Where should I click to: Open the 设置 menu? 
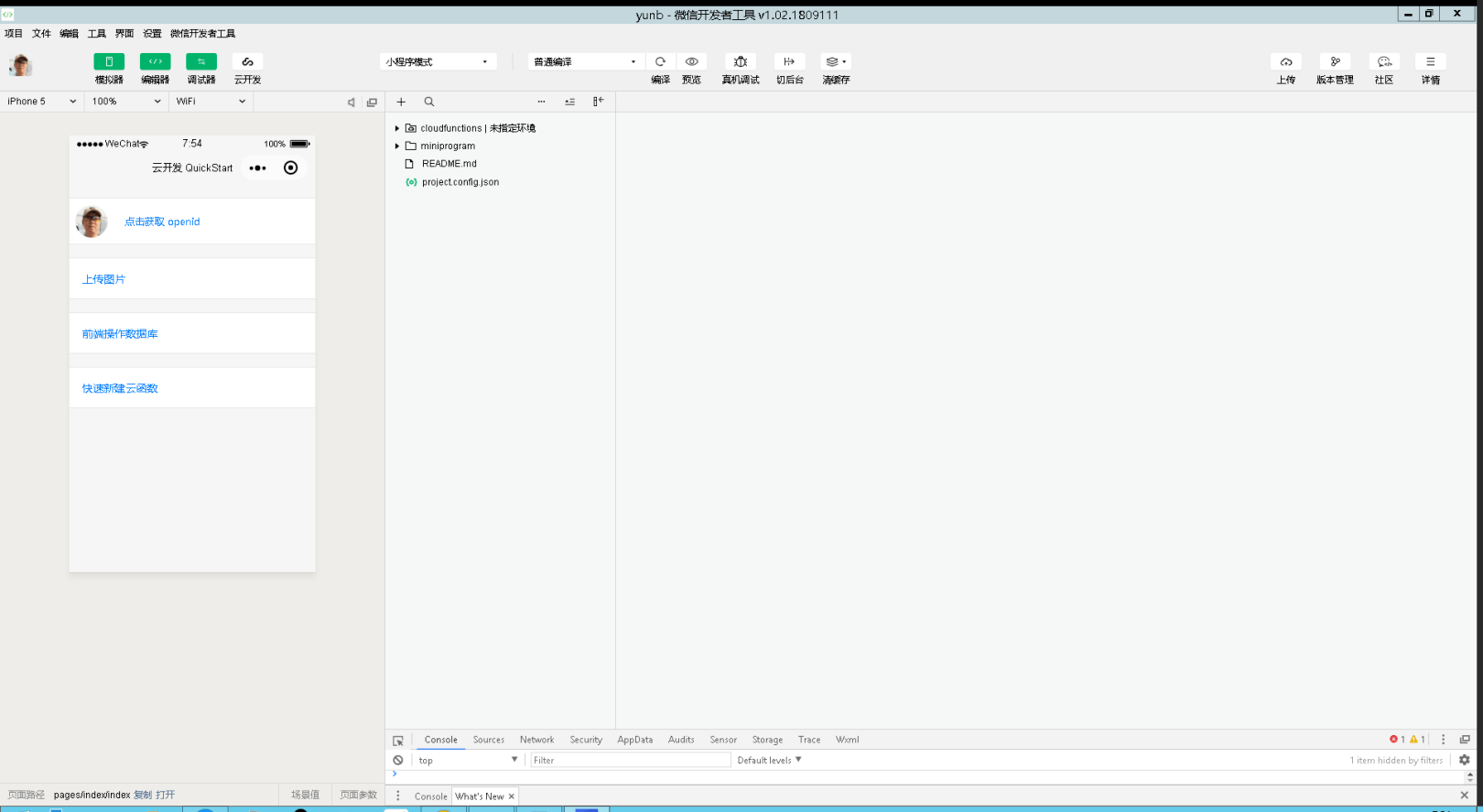152,33
